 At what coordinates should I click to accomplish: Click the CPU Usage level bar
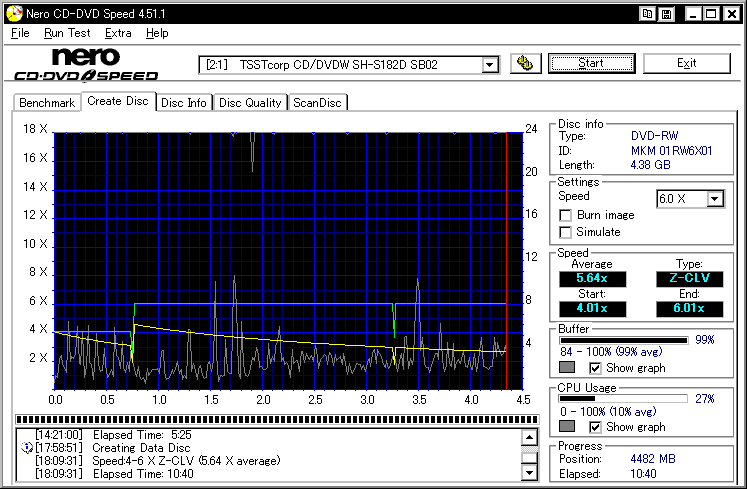[x=624, y=399]
